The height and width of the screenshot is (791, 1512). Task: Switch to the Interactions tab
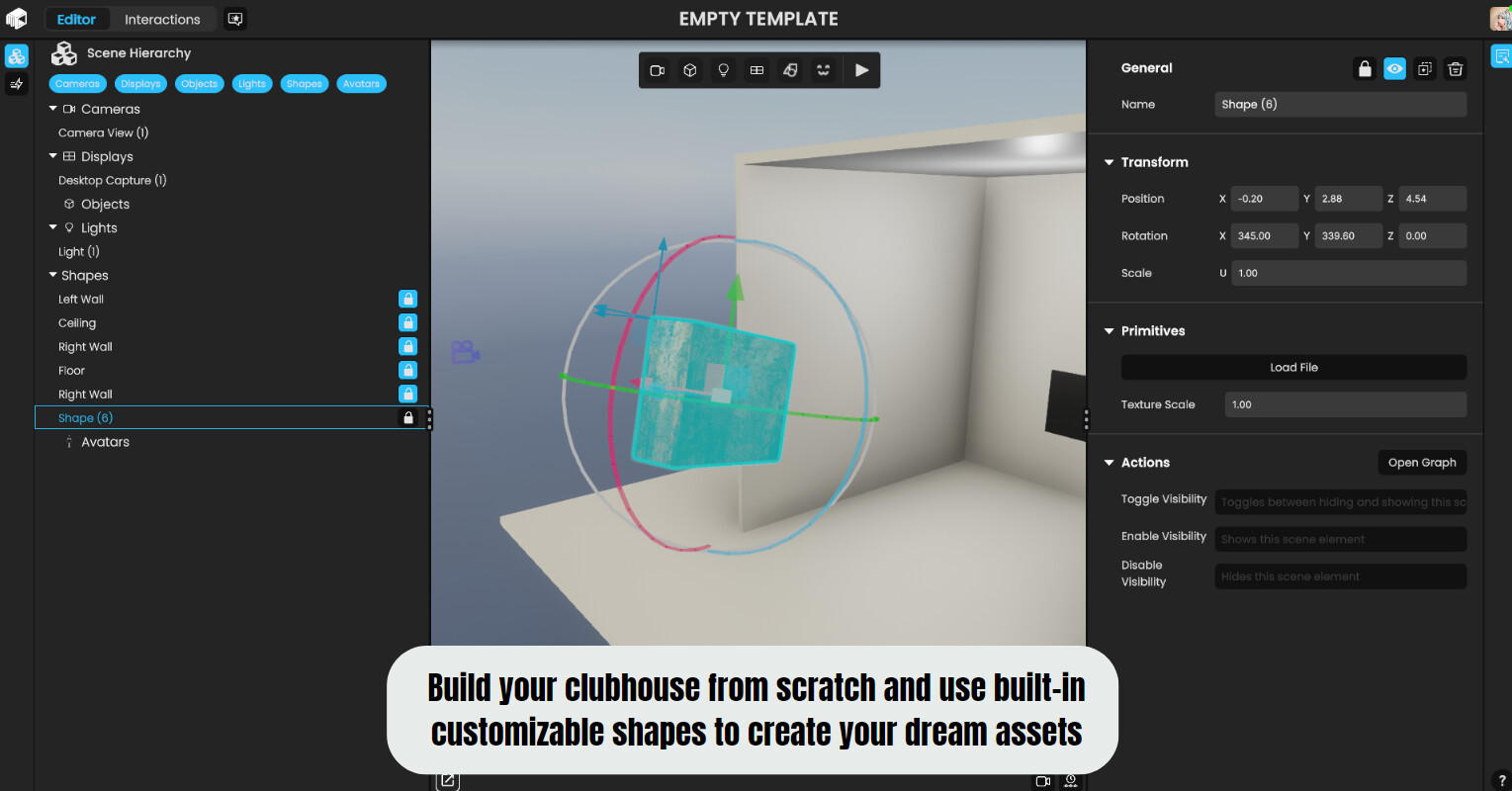(162, 20)
